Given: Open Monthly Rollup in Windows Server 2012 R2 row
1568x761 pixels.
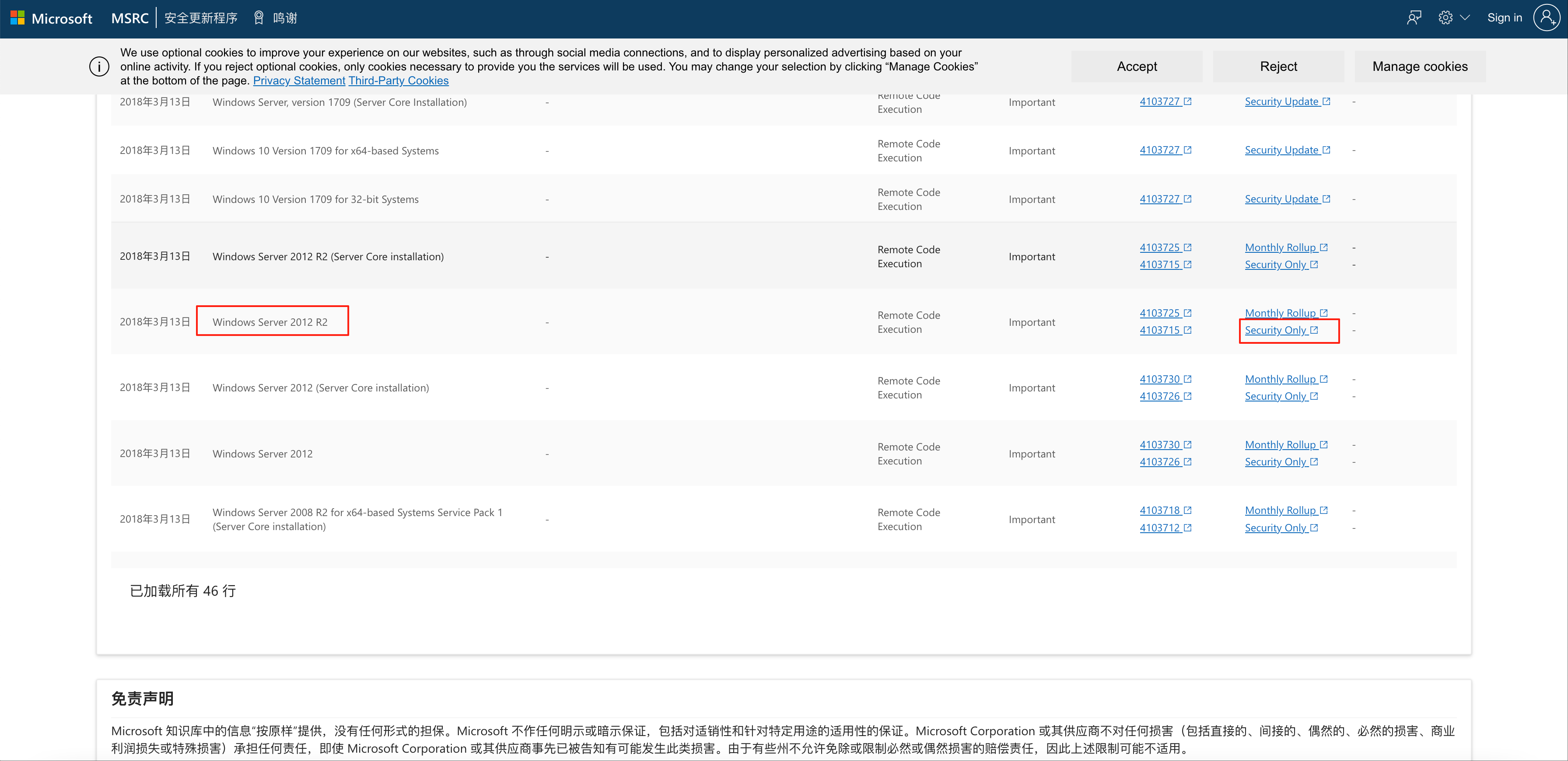Looking at the screenshot, I should [1286, 313].
